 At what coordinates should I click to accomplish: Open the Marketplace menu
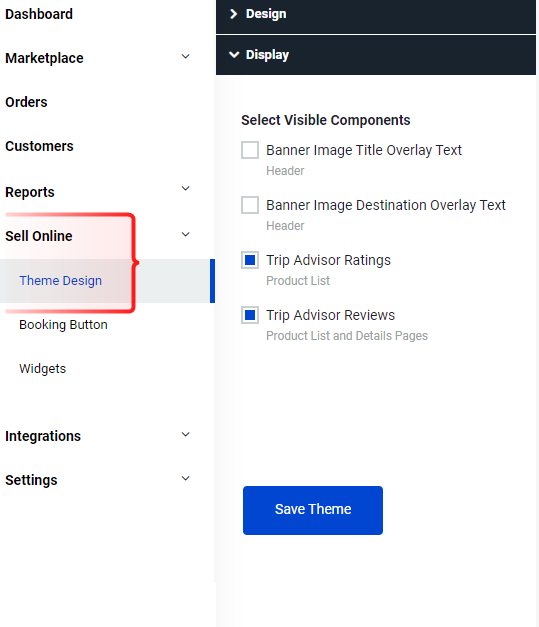click(x=44, y=58)
